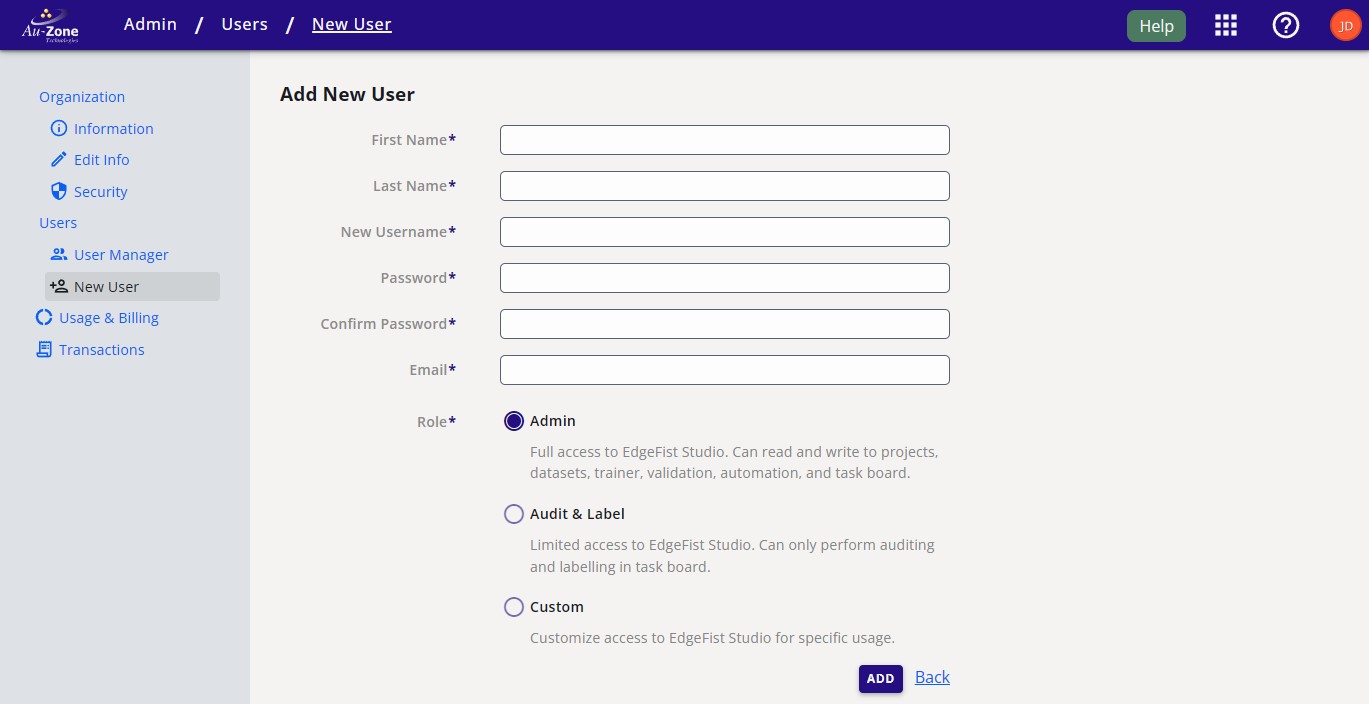Select the Edit Info pencil icon
1369x704 pixels.
tap(58, 159)
